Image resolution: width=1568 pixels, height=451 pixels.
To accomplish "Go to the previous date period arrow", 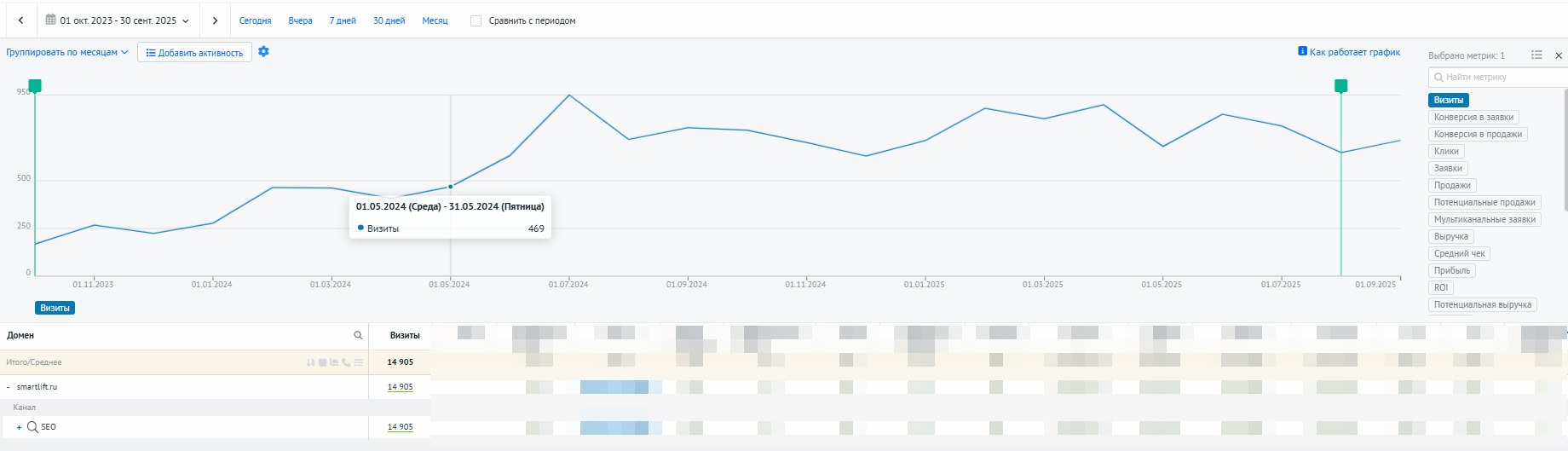I will click(x=20, y=20).
